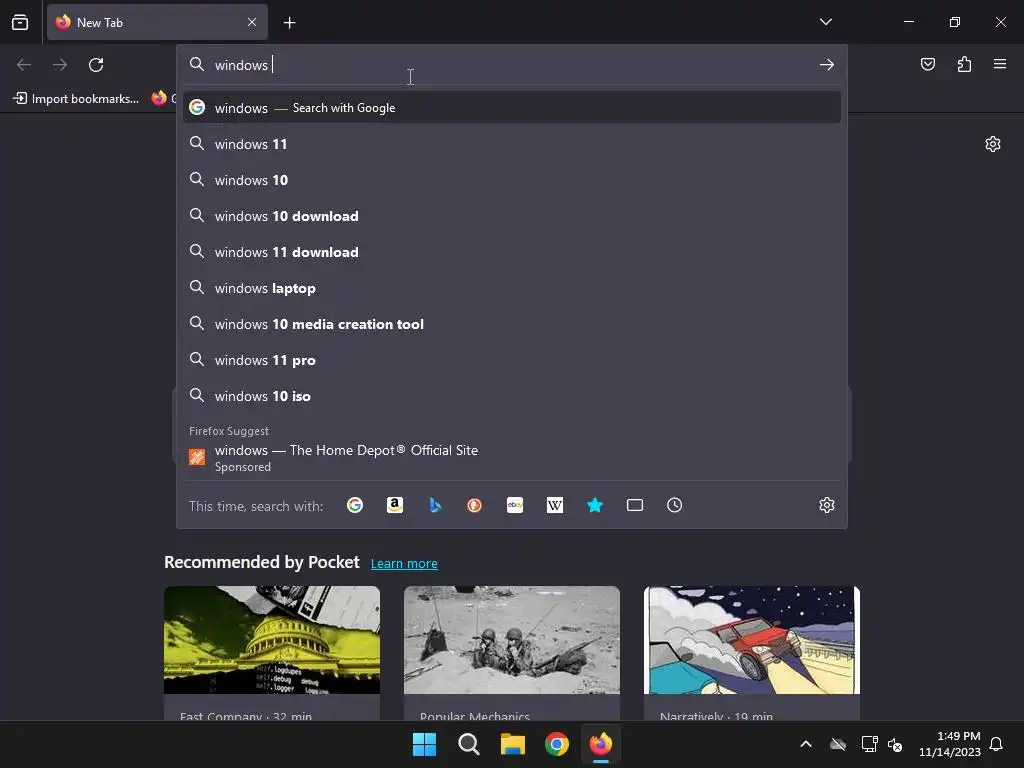
Task: Click the muted volume tray icon
Action: click(x=895, y=744)
